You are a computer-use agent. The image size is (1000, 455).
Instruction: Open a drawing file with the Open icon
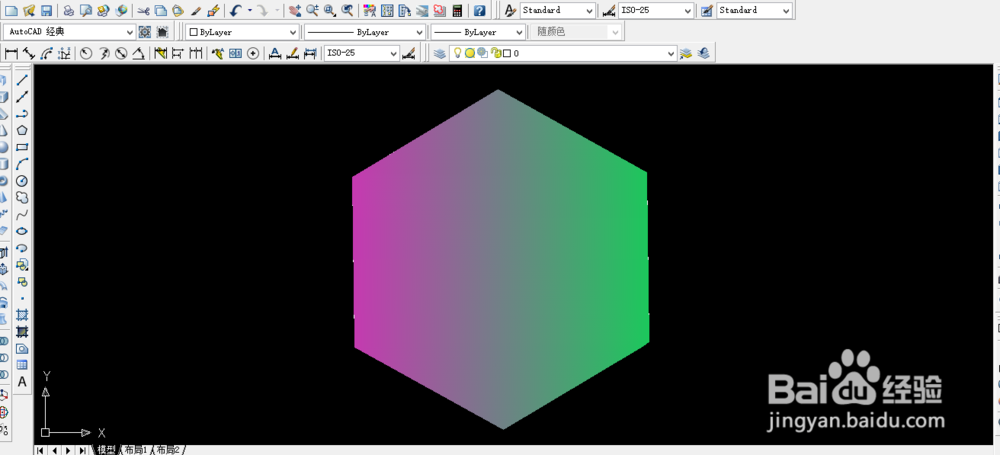click(x=29, y=11)
